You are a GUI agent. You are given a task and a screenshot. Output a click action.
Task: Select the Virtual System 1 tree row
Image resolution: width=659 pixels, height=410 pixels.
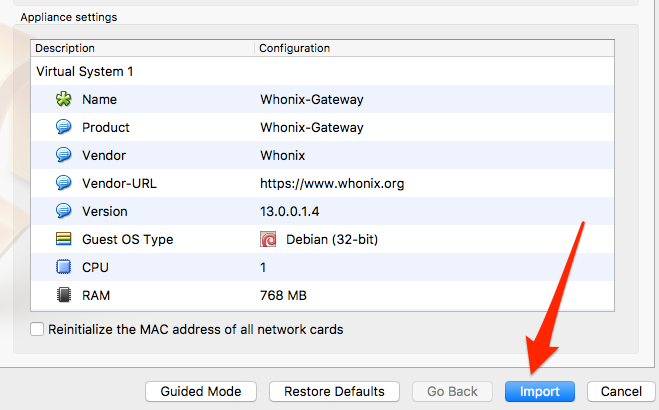tap(322, 71)
